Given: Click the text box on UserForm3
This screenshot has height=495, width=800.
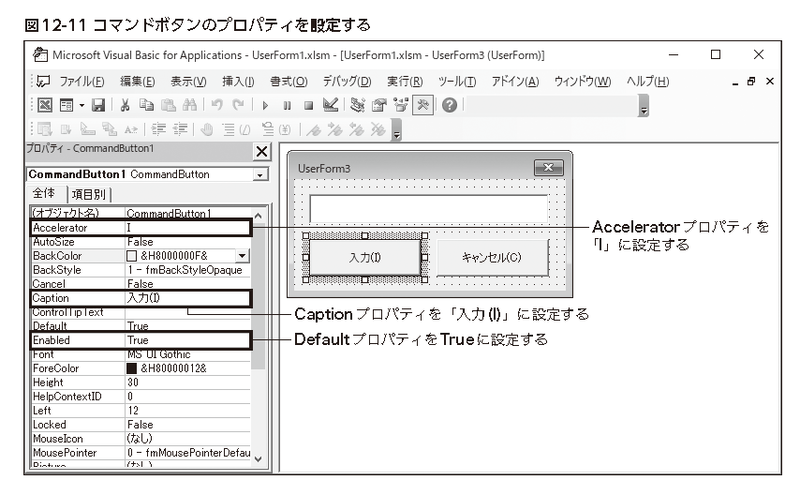Looking at the screenshot, I should tap(429, 208).
